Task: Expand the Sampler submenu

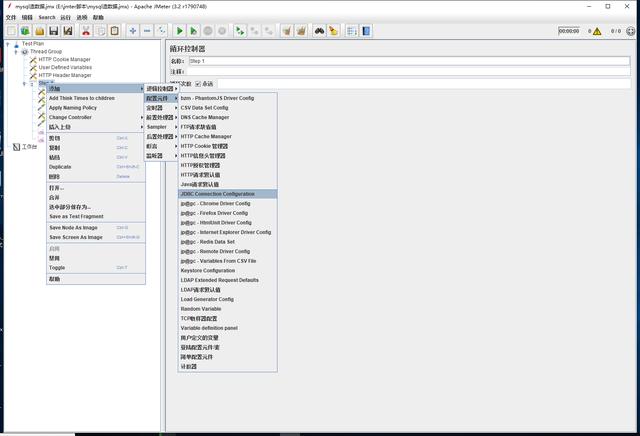Action: 158,127
